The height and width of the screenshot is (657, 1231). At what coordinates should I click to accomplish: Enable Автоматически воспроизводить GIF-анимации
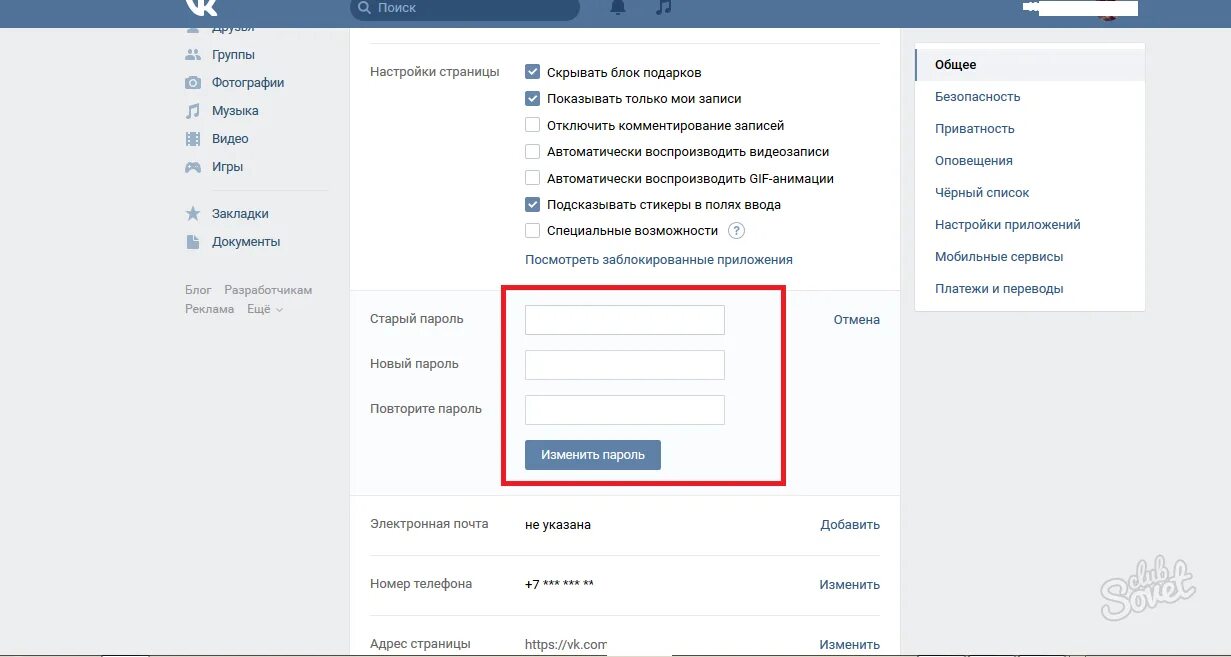(x=533, y=178)
